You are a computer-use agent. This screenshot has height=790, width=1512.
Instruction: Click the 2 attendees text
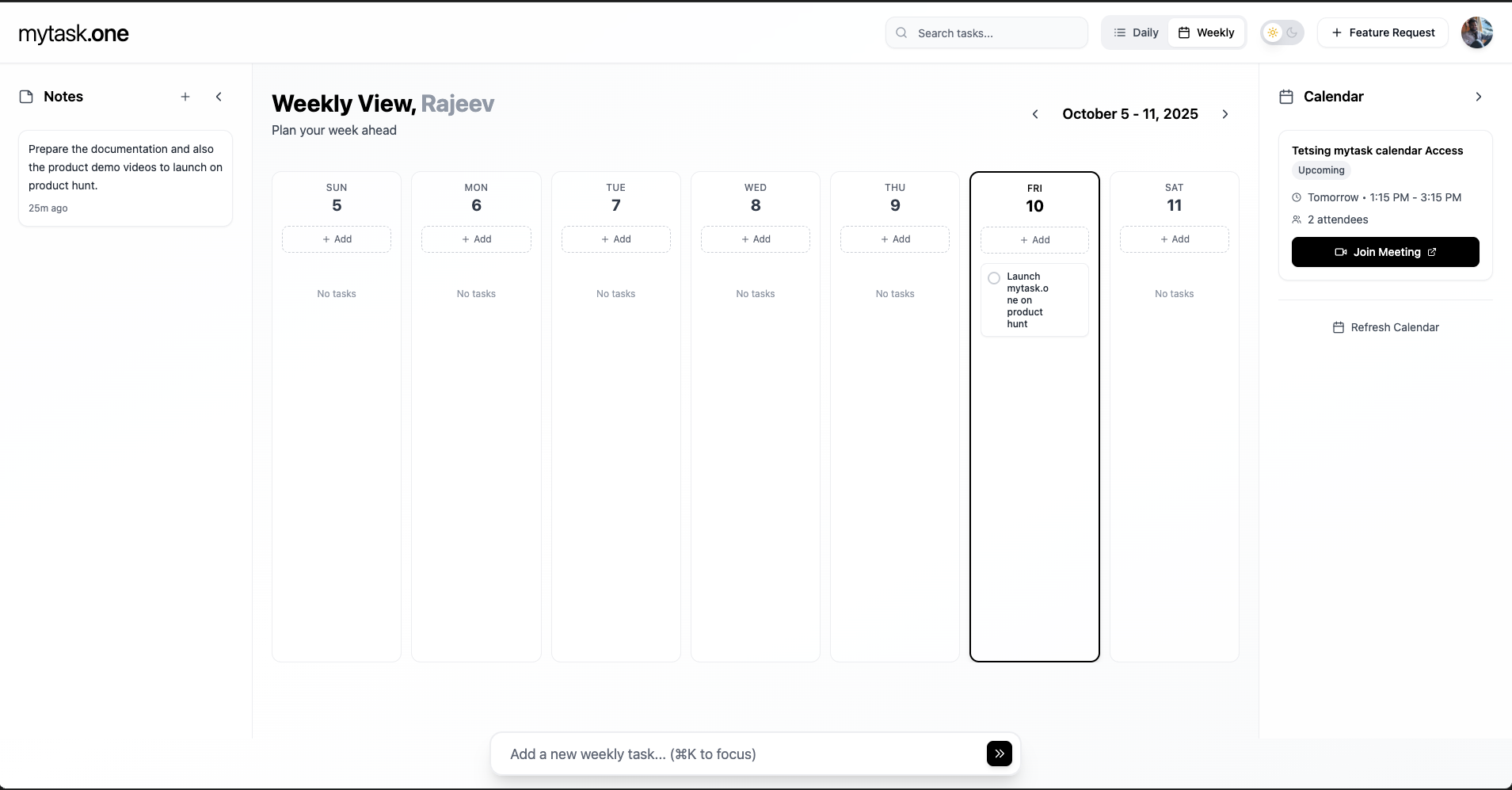[x=1338, y=219]
